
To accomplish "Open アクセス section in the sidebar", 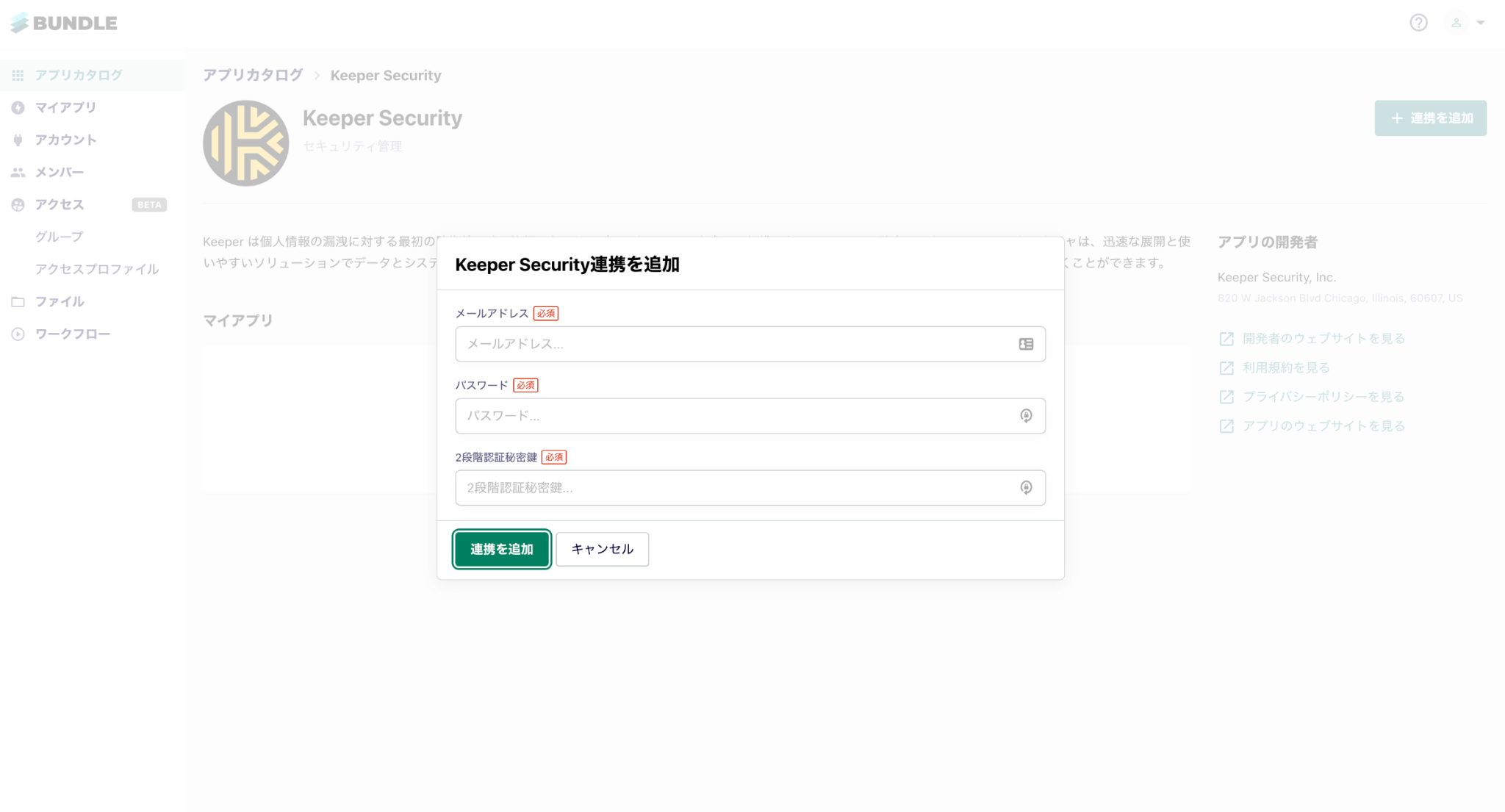I will tap(93, 204).
